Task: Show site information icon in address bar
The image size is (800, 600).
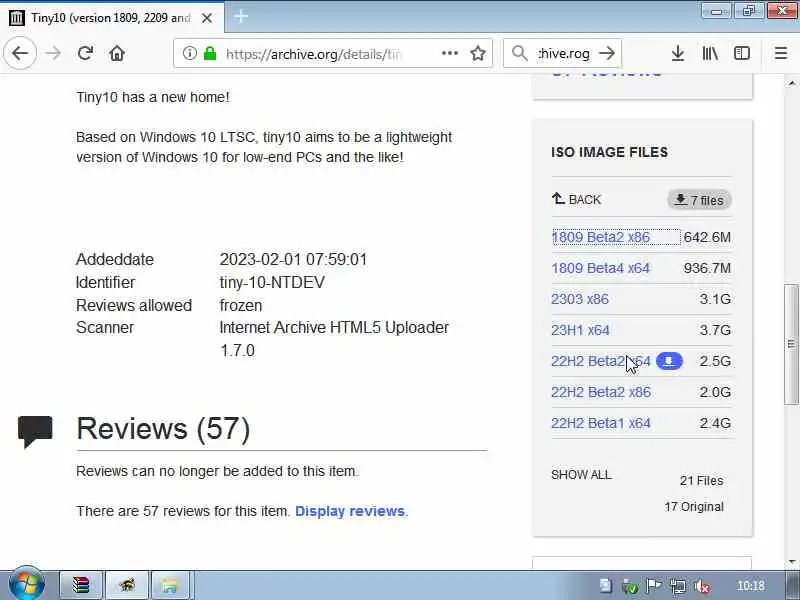Action: 189,53
